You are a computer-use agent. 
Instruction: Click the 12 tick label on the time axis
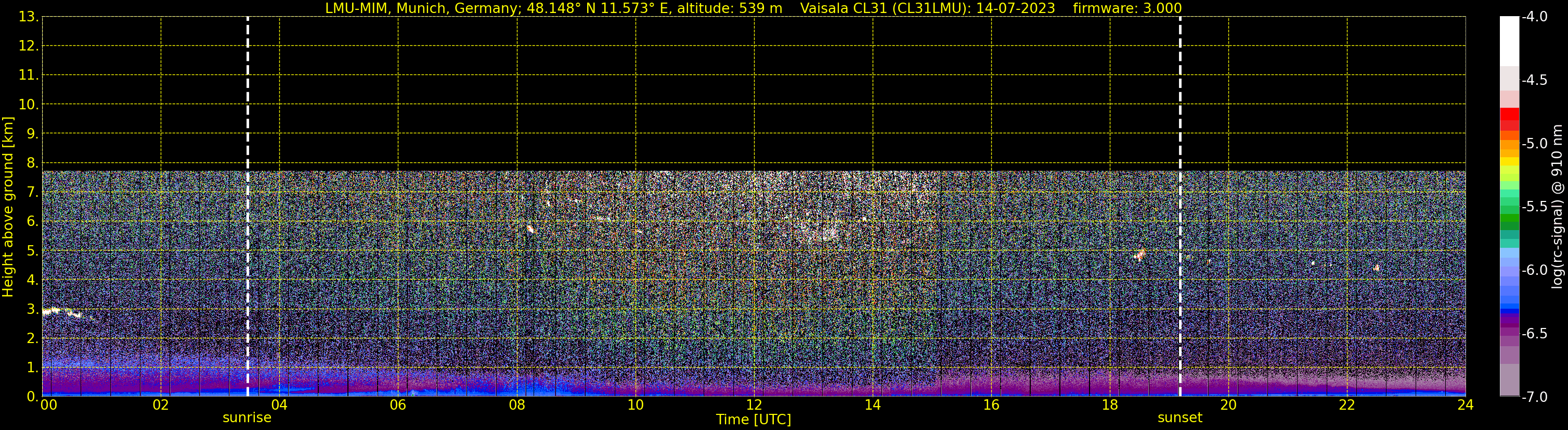click(x=754, y=405)
